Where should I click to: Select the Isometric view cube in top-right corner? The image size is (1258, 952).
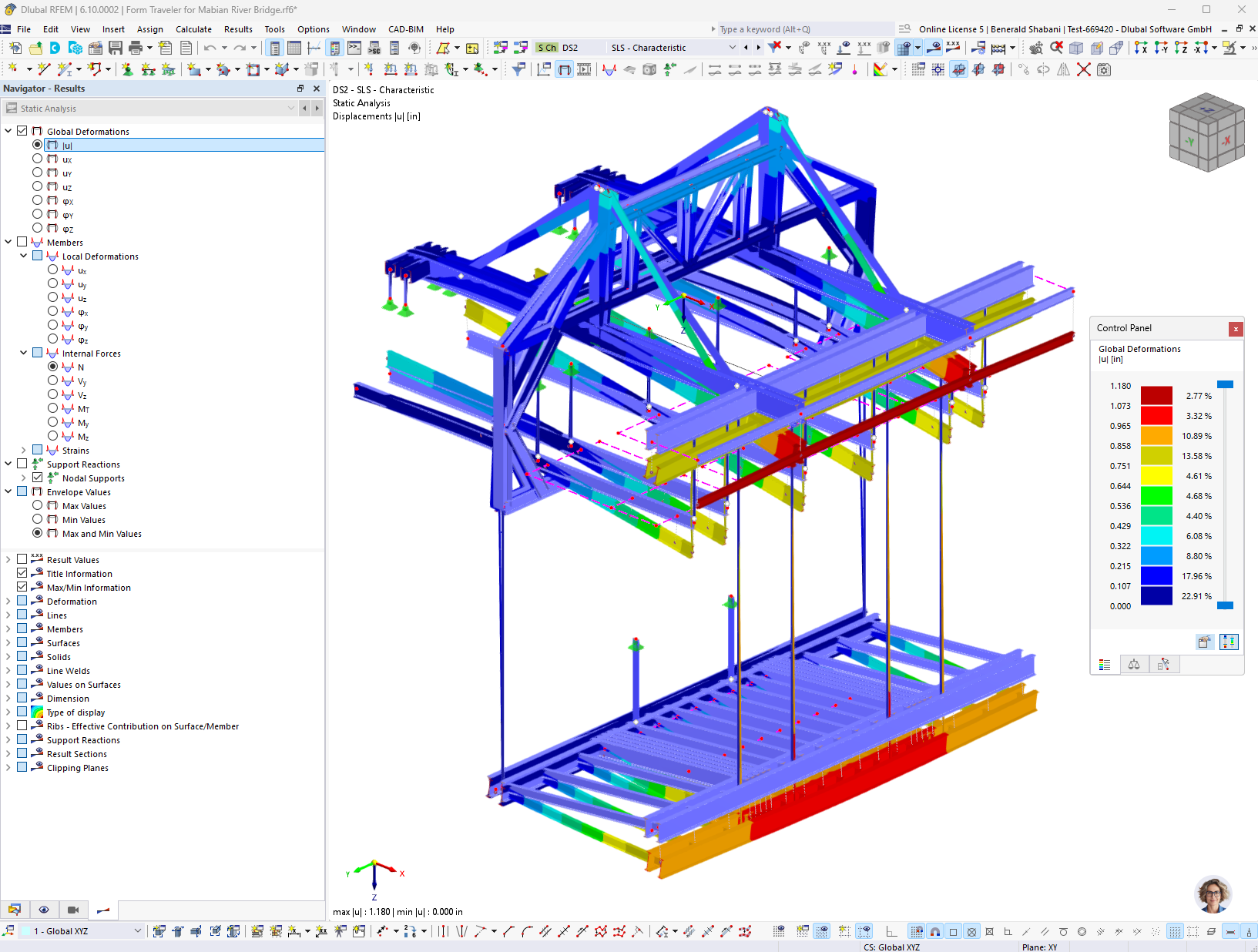pyautogui.click(x=1206, y=131)
